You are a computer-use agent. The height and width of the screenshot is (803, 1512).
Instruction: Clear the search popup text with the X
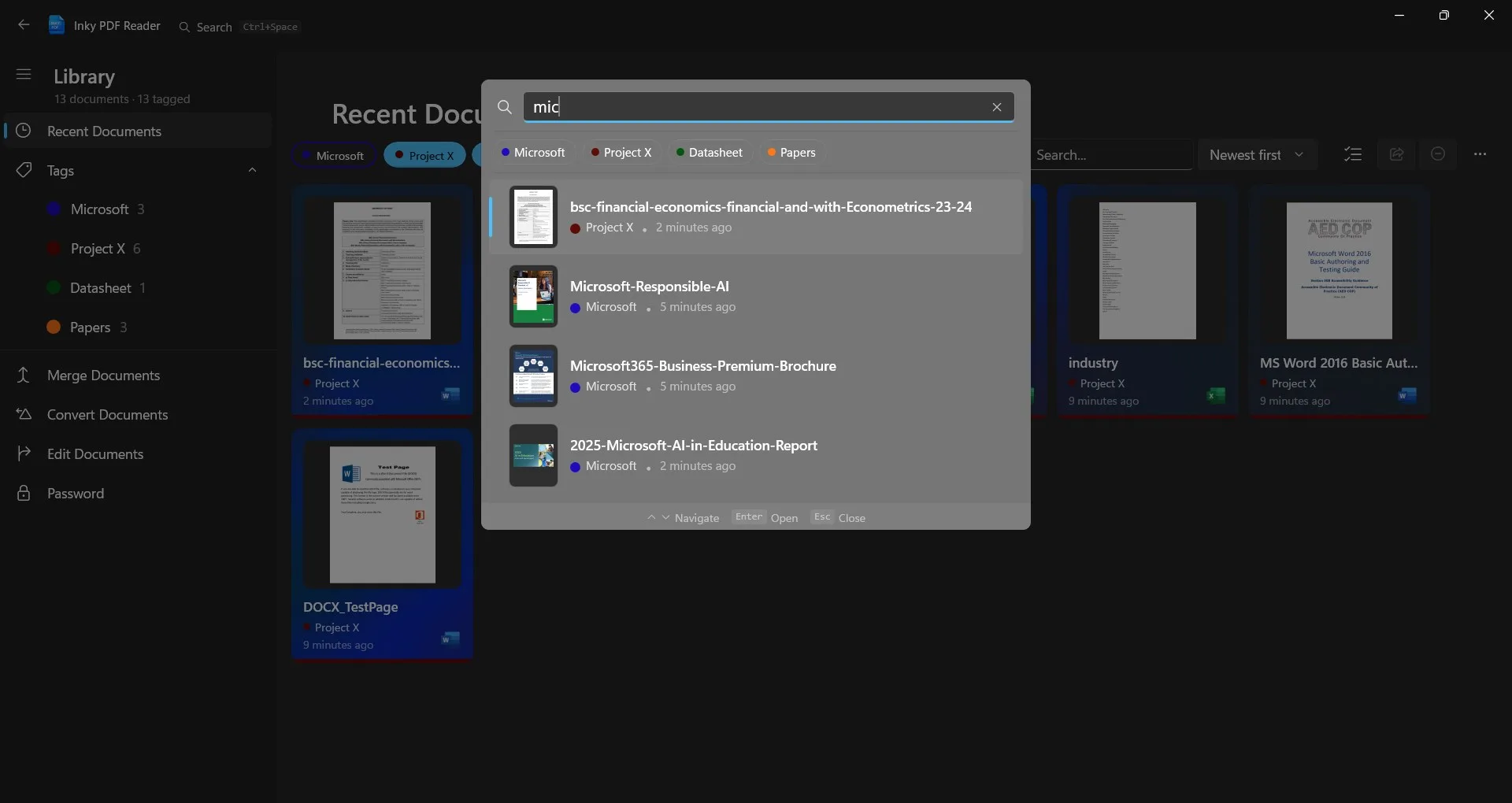coord(997,107)
